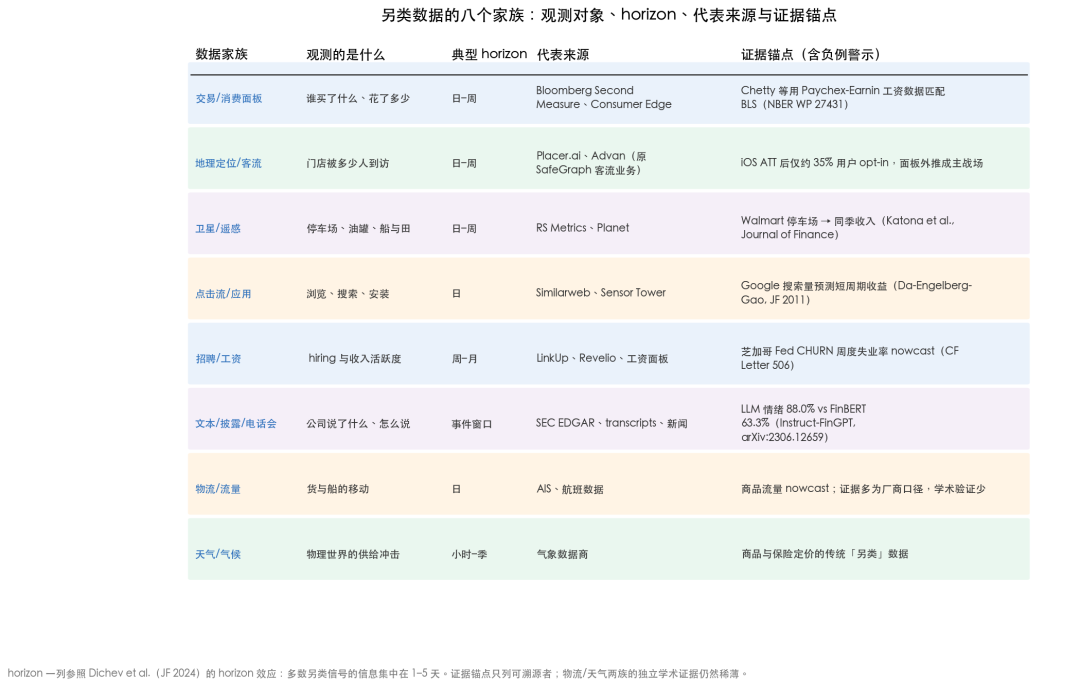This screenshot has height=686, width=1080.
Task: Select source RS Metrics、Planet
Action: click(582, 228)
